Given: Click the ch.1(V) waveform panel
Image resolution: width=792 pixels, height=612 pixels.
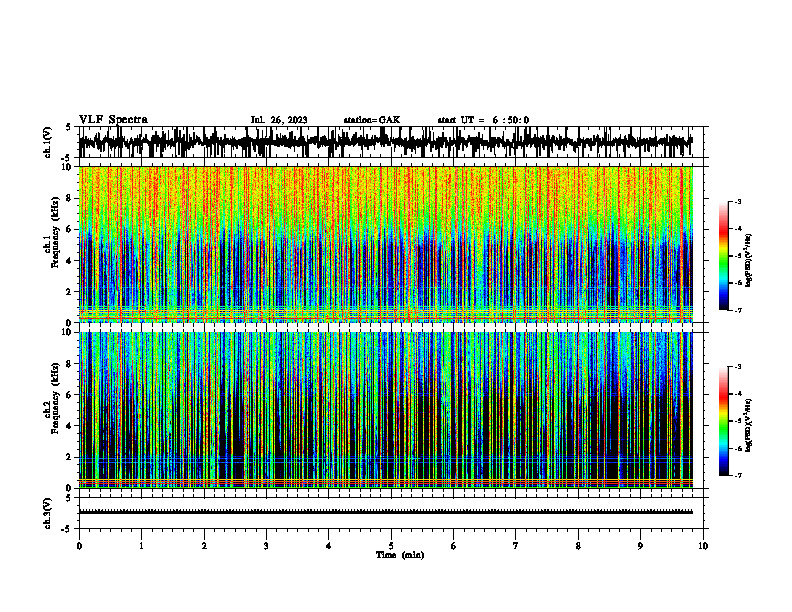Looking at the screenshot, I should tap(391, 142).
